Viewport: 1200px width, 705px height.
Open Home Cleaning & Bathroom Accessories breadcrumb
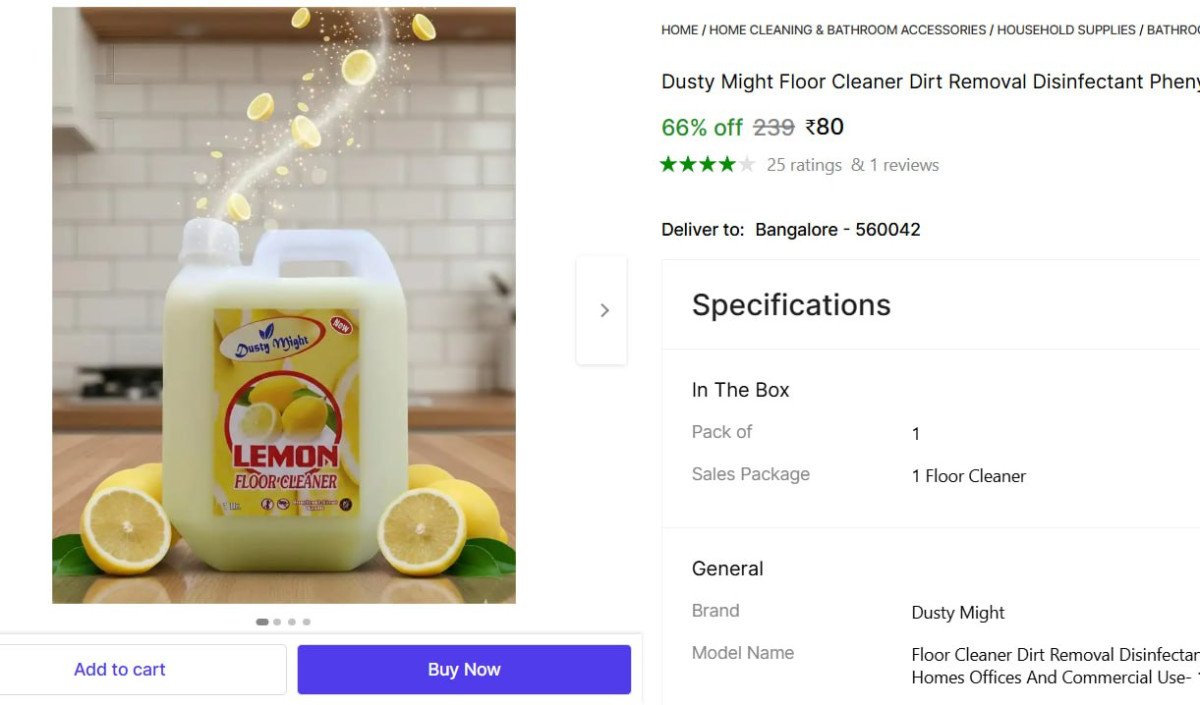click(847, 30)
